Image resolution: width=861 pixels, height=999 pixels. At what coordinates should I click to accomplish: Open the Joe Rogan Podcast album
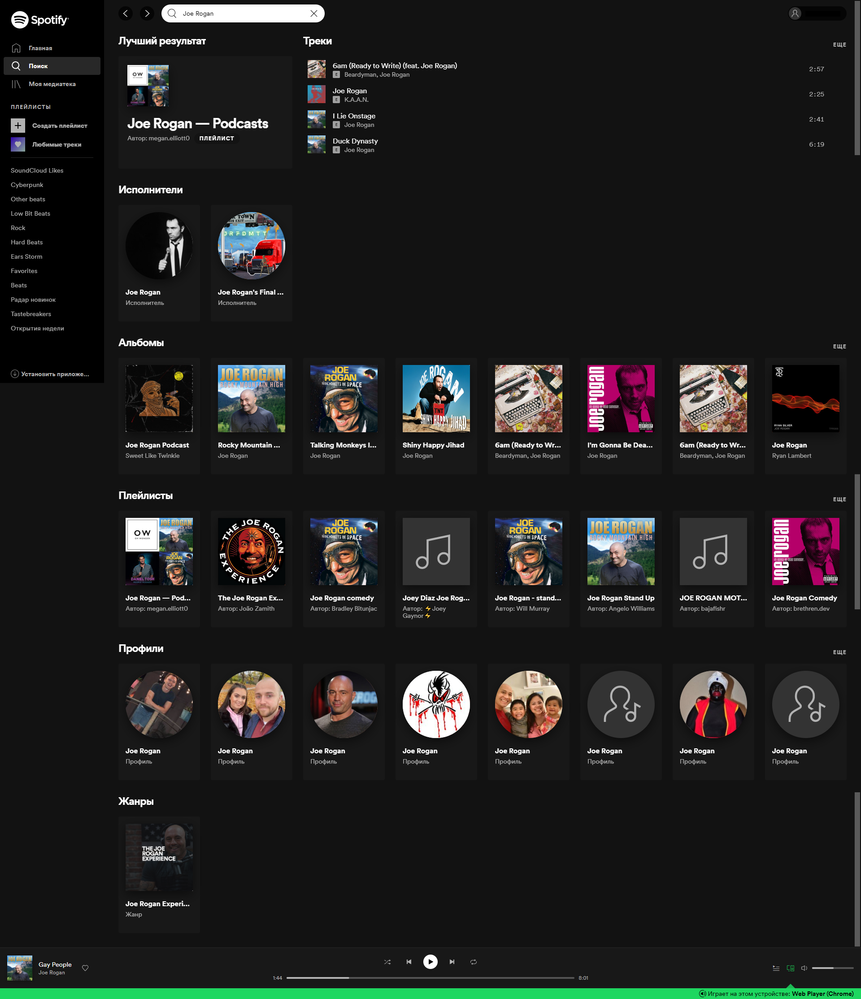[x=159, y=415]
